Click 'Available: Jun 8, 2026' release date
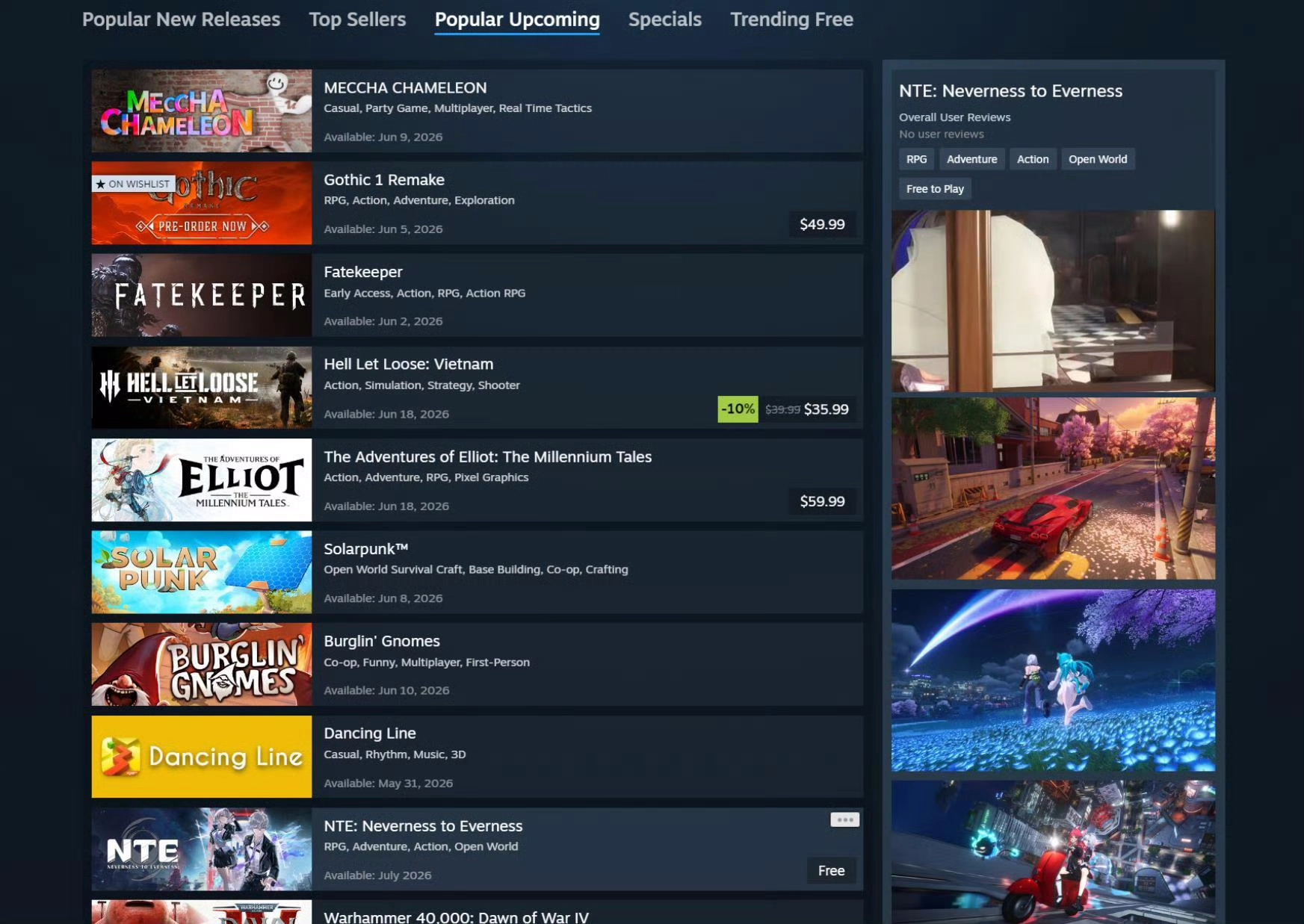1304x924 pixels. [x=383, y=598]
